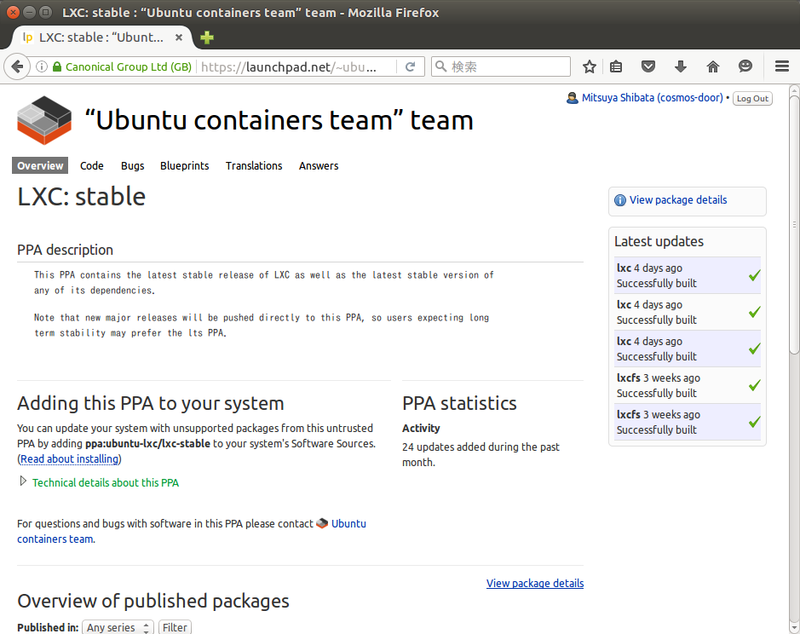
Task: Reload the current page
Action: tap(410, 67)
